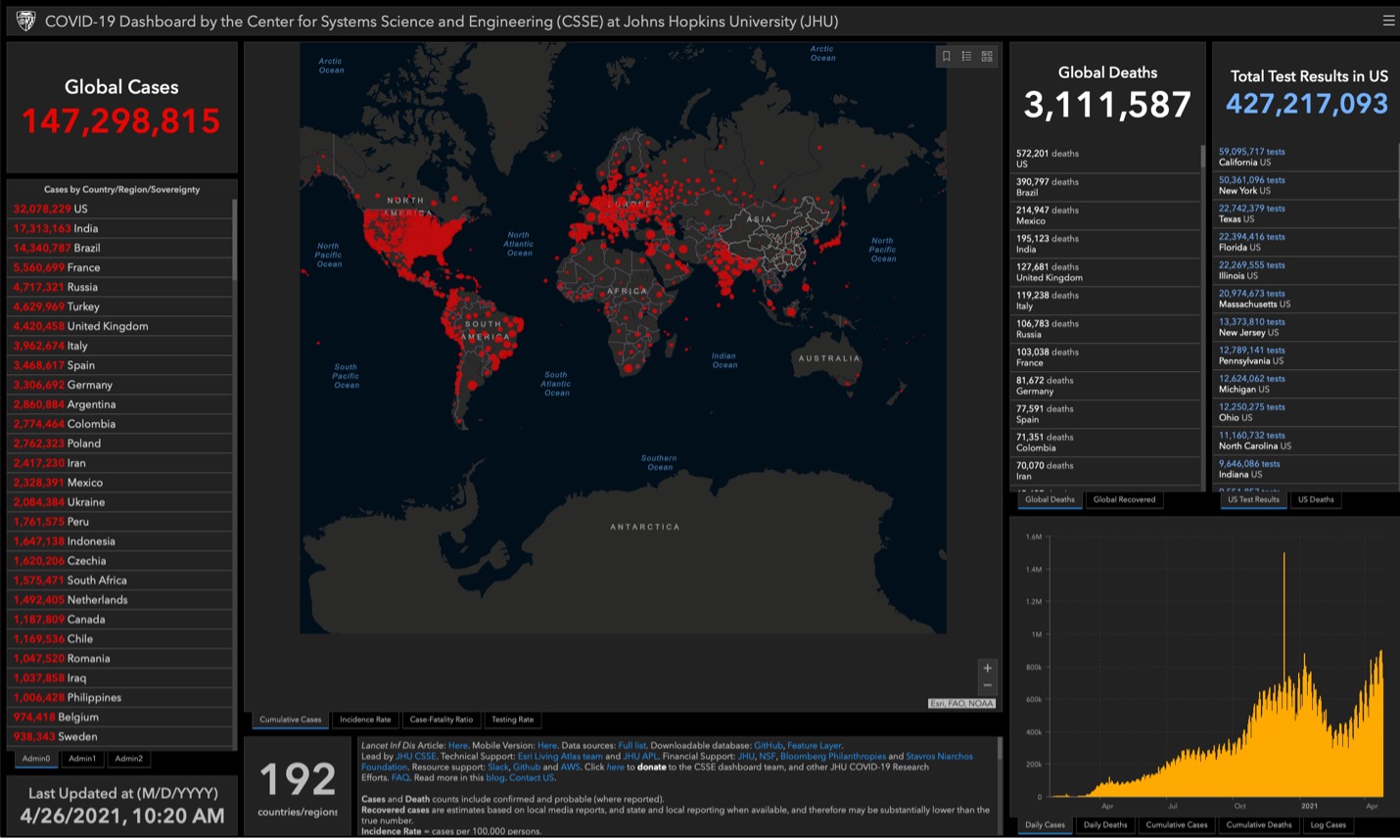Click 390,797 deaths Brazil entry

(1105, 187)
